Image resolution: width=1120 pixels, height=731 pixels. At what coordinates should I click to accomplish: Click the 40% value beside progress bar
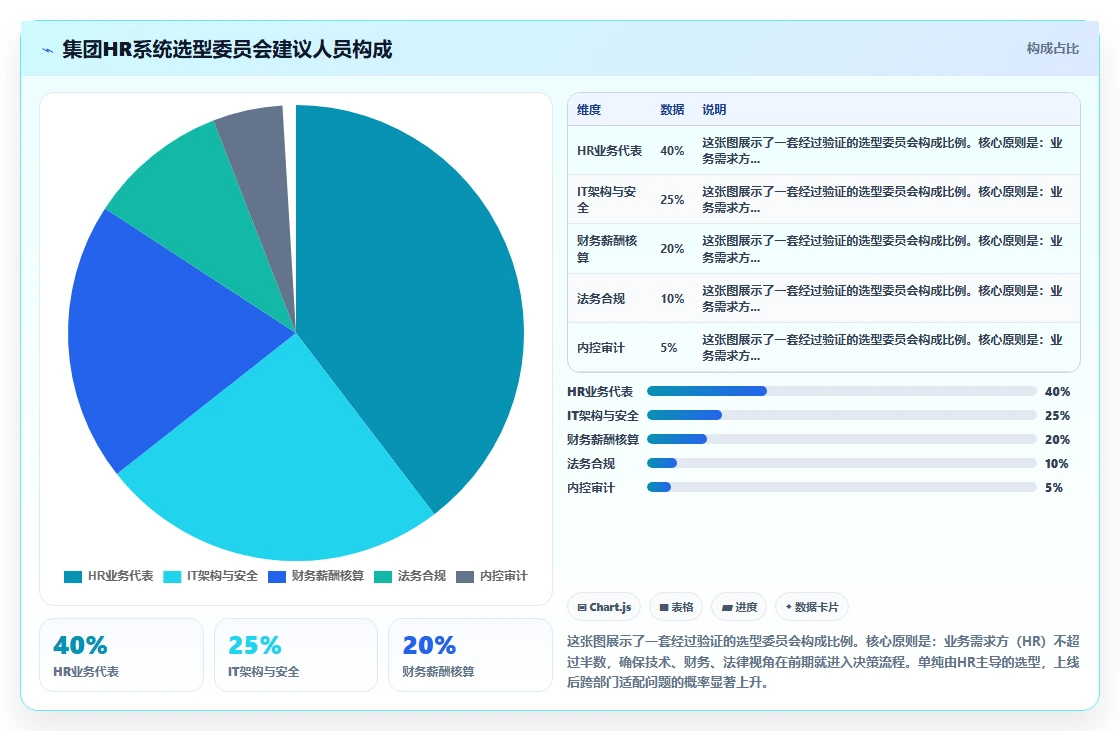click(x=1057, y=392)
